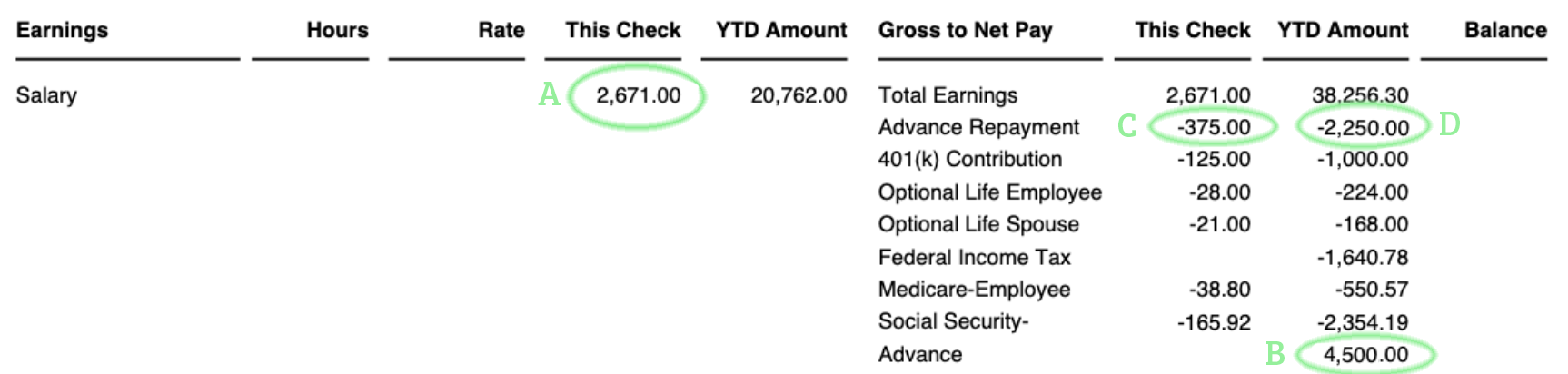Screen dimensions: 1568x374
Task: Click the circled -375.00 repayment value
Action: point(1214,127)
